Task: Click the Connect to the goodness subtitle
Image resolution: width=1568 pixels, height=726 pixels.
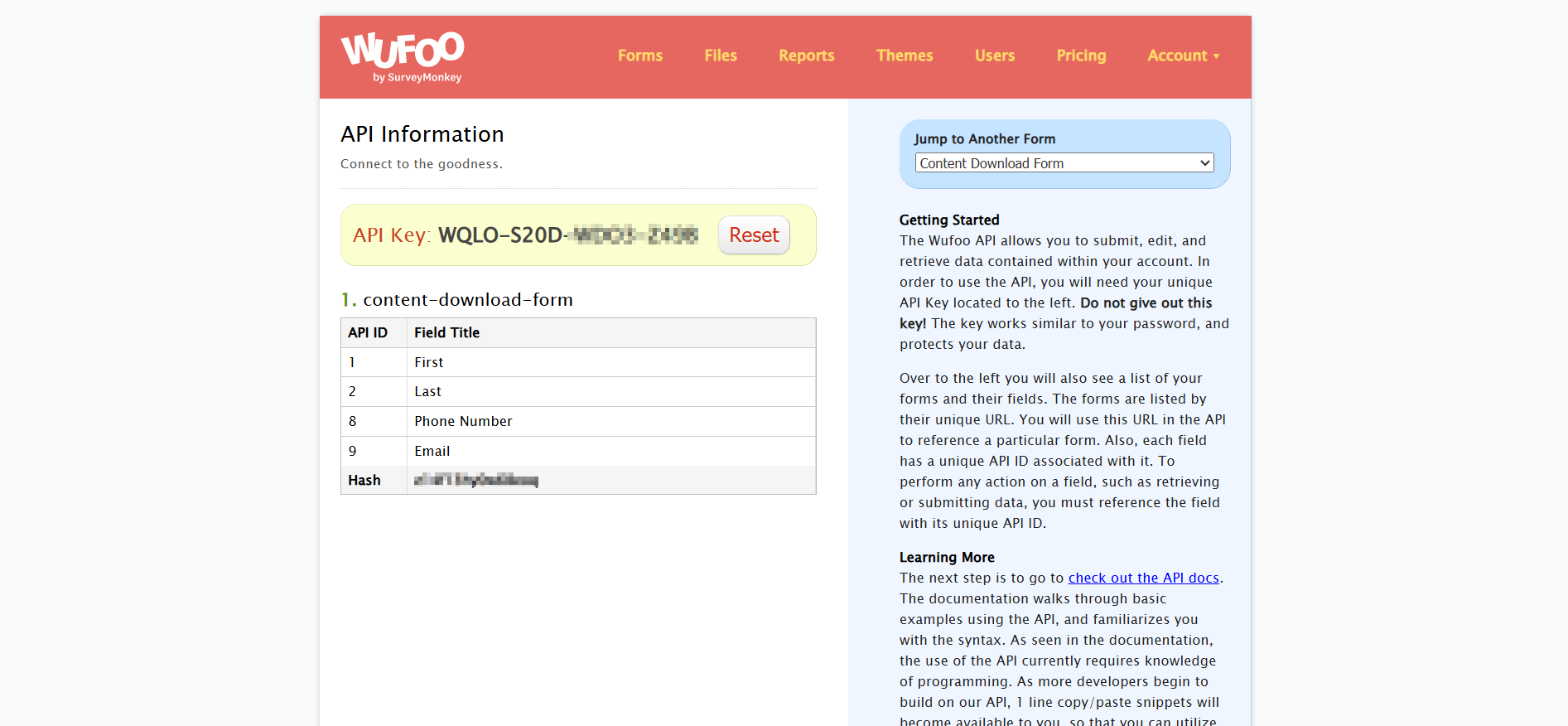Action: [x=422, y=164]
